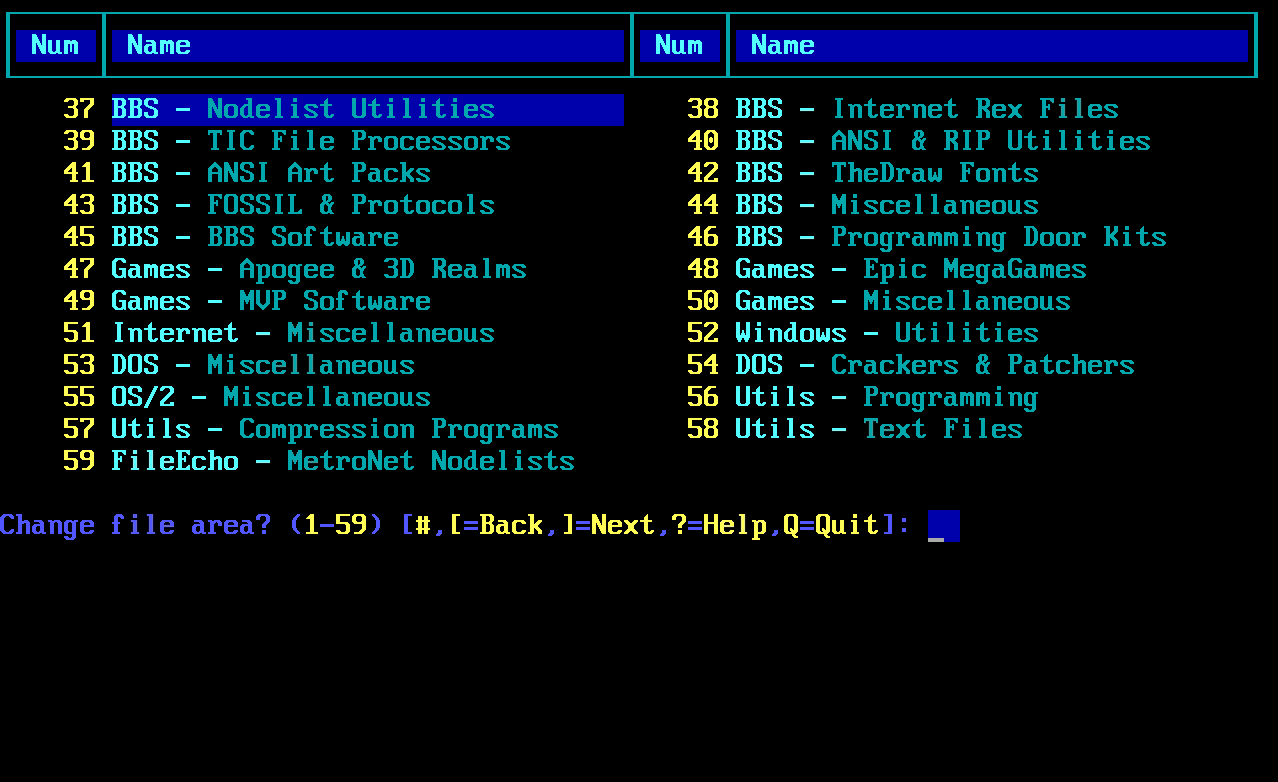Open area 47 Games - Apogee & 3D Realms
The width and height of the screenshot is (1278, 782).
[295, 269]
